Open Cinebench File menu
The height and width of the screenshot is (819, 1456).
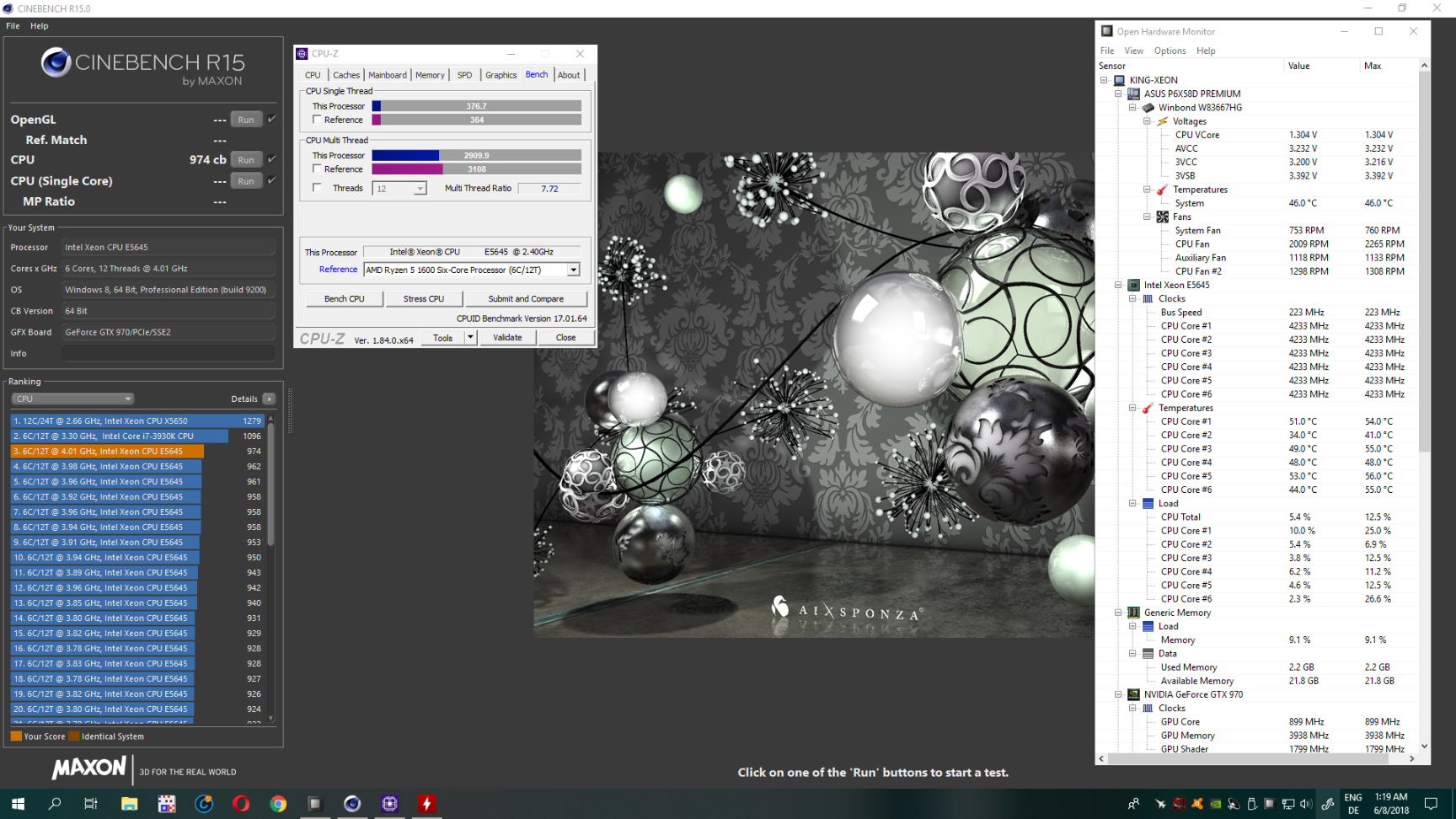[x=13, y=26]
